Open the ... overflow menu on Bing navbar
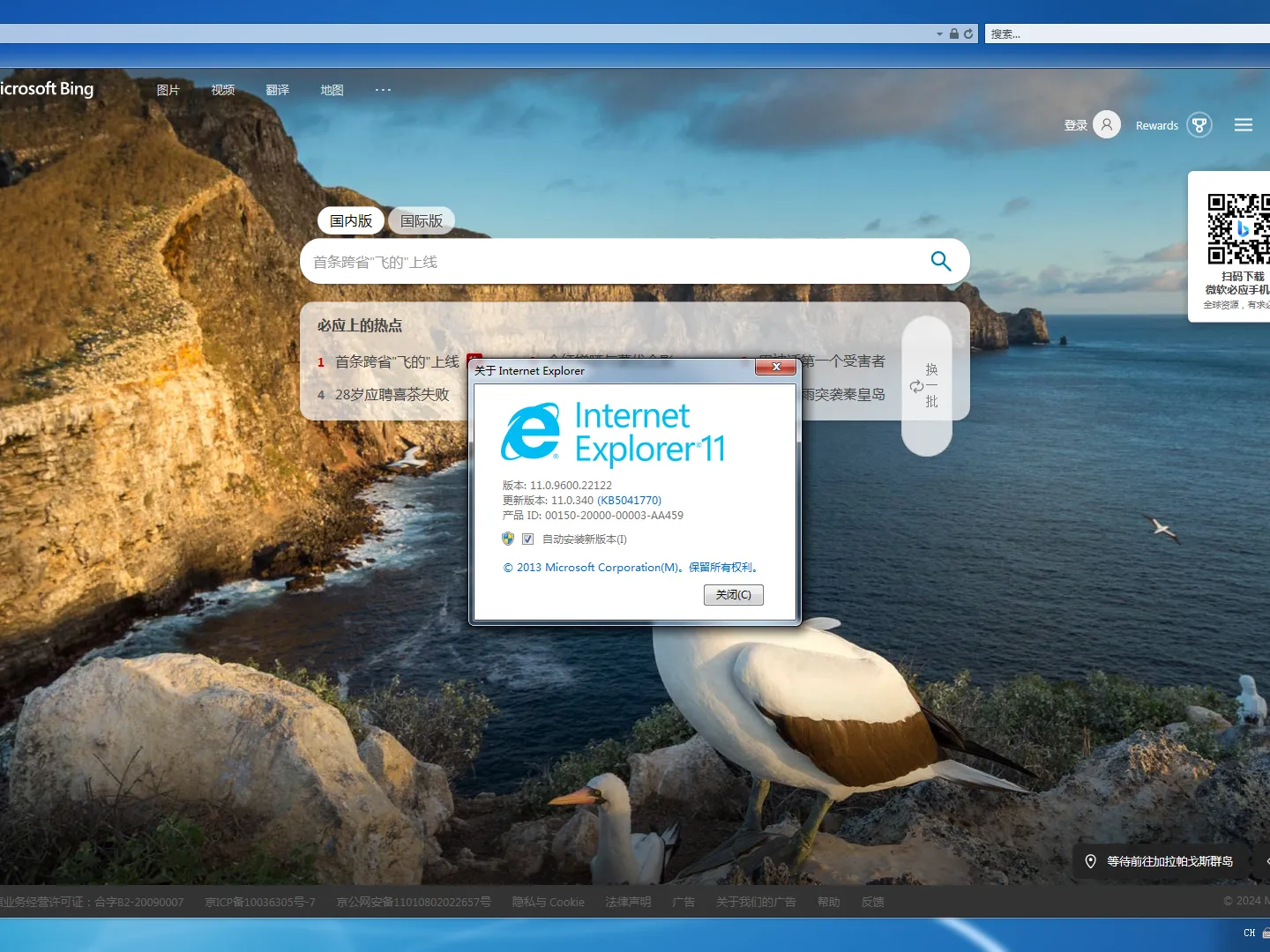Viewport: 1270px width, 952px height. point(383,89)
